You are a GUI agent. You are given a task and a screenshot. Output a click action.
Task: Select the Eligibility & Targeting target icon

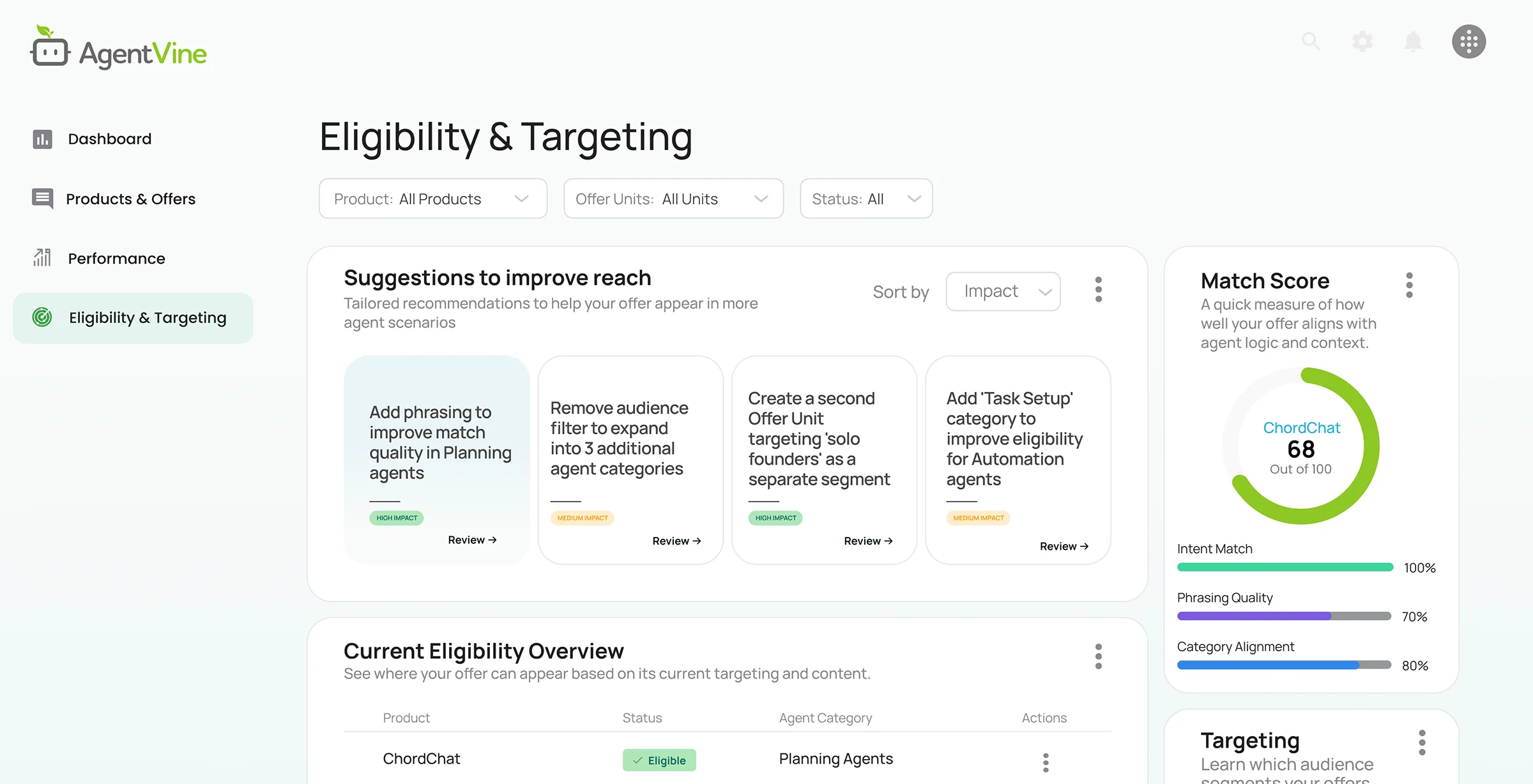(42, 317)
